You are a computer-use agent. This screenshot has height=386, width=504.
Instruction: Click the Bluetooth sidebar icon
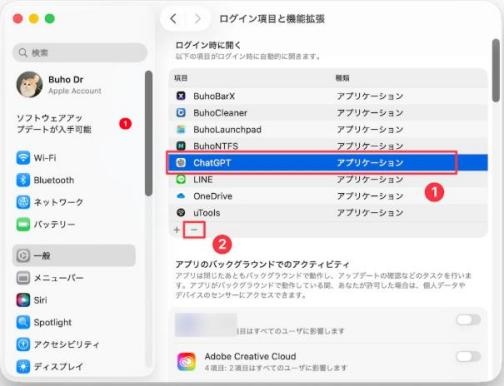coord(23,180)
